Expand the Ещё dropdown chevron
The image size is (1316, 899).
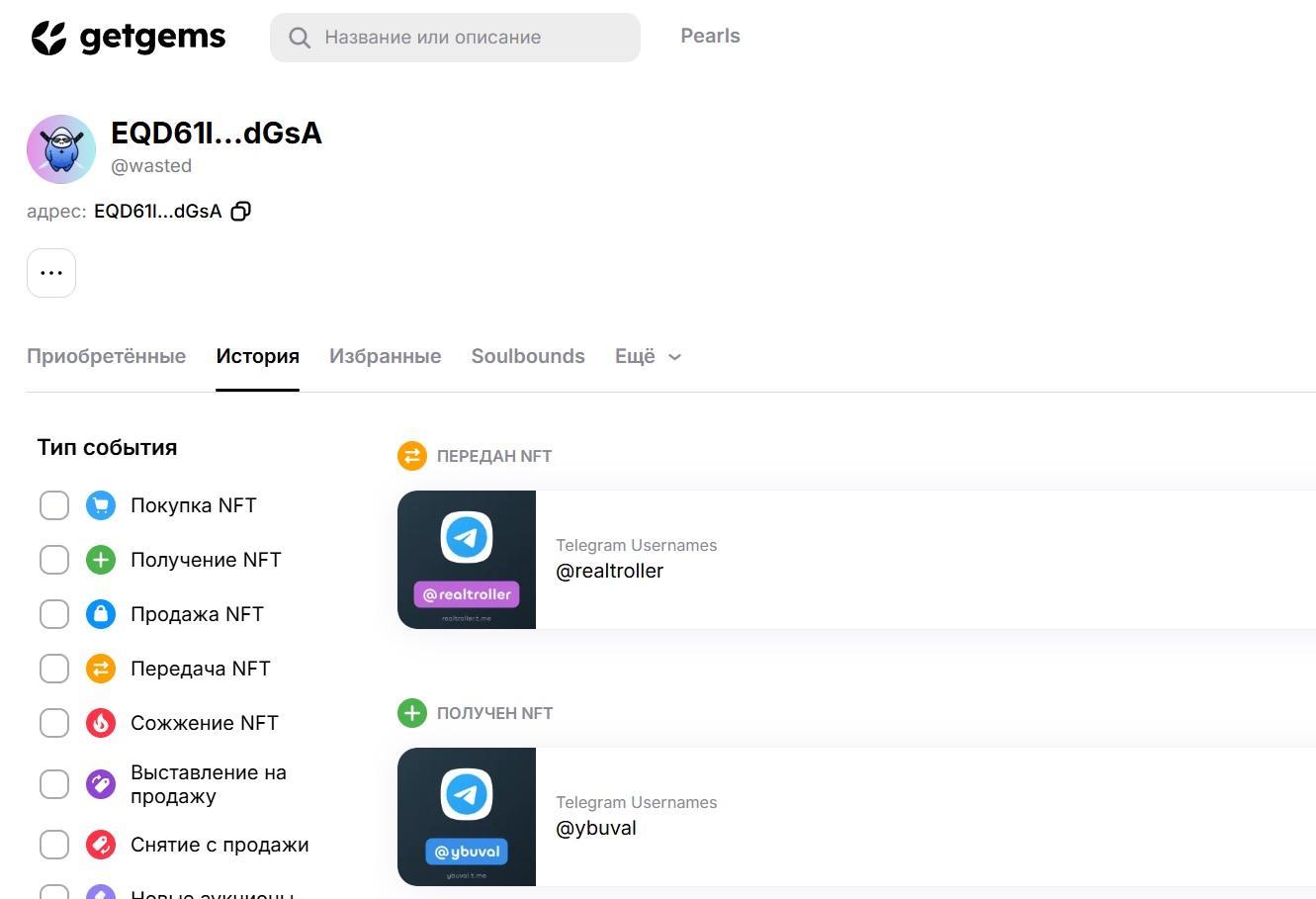point(675,357)
